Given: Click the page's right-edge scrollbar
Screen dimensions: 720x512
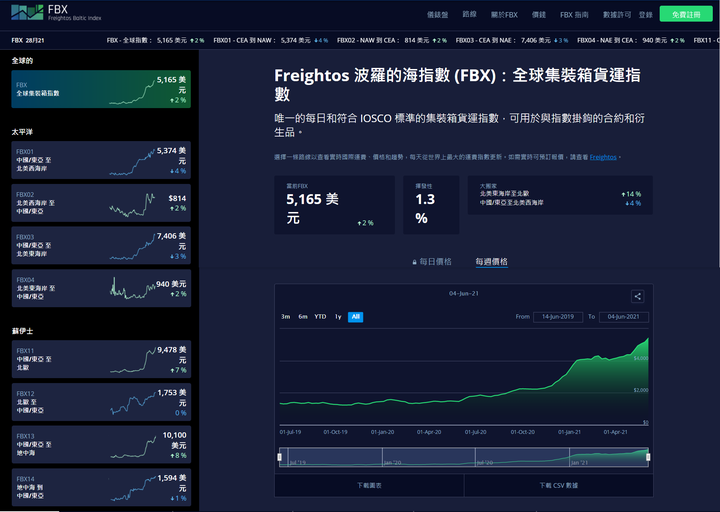Looking at the screenshot, I should [717, 133].
